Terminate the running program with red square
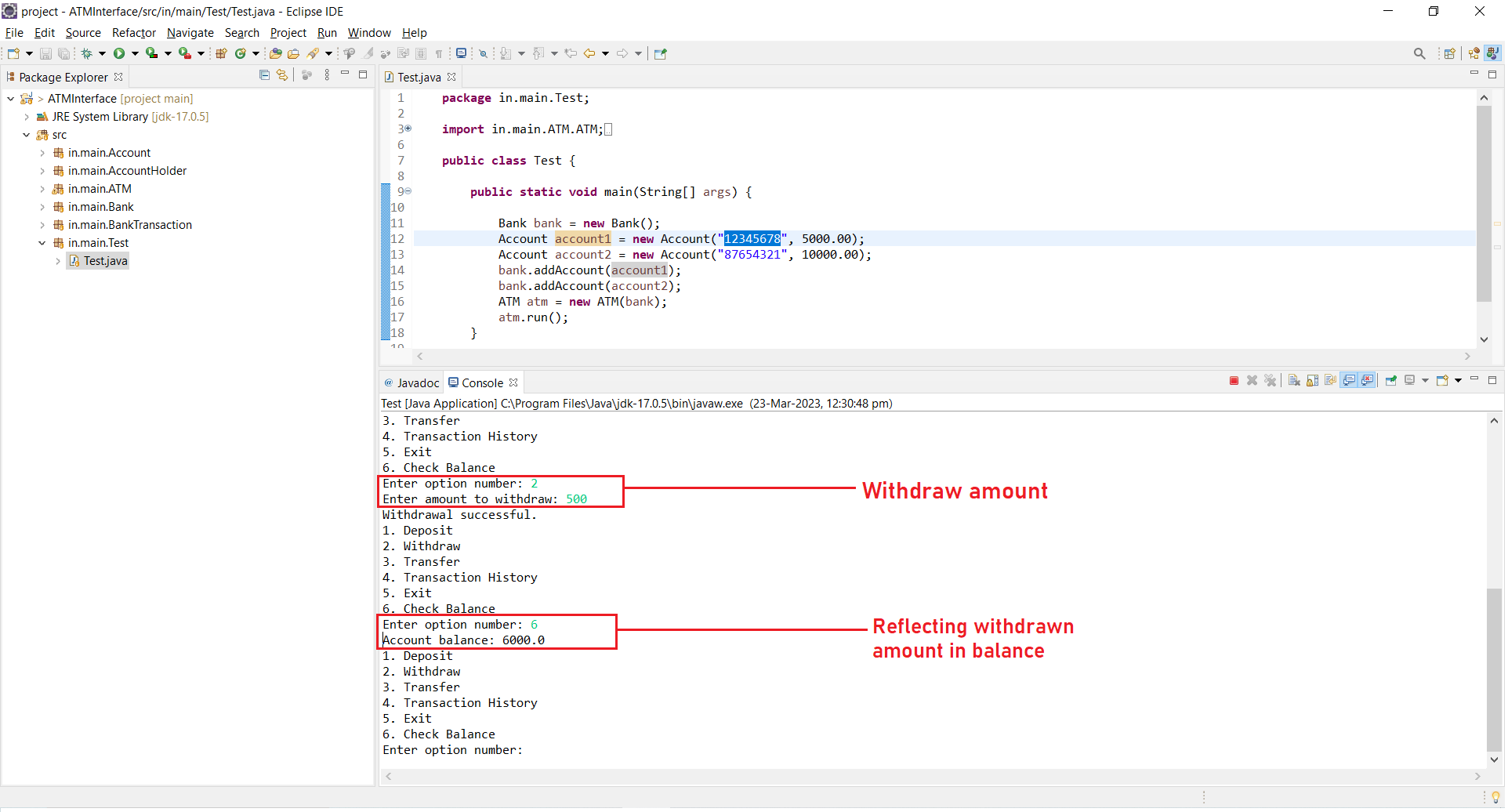This screenshot has height=812, width=1508. click(x=1234, y=381)
